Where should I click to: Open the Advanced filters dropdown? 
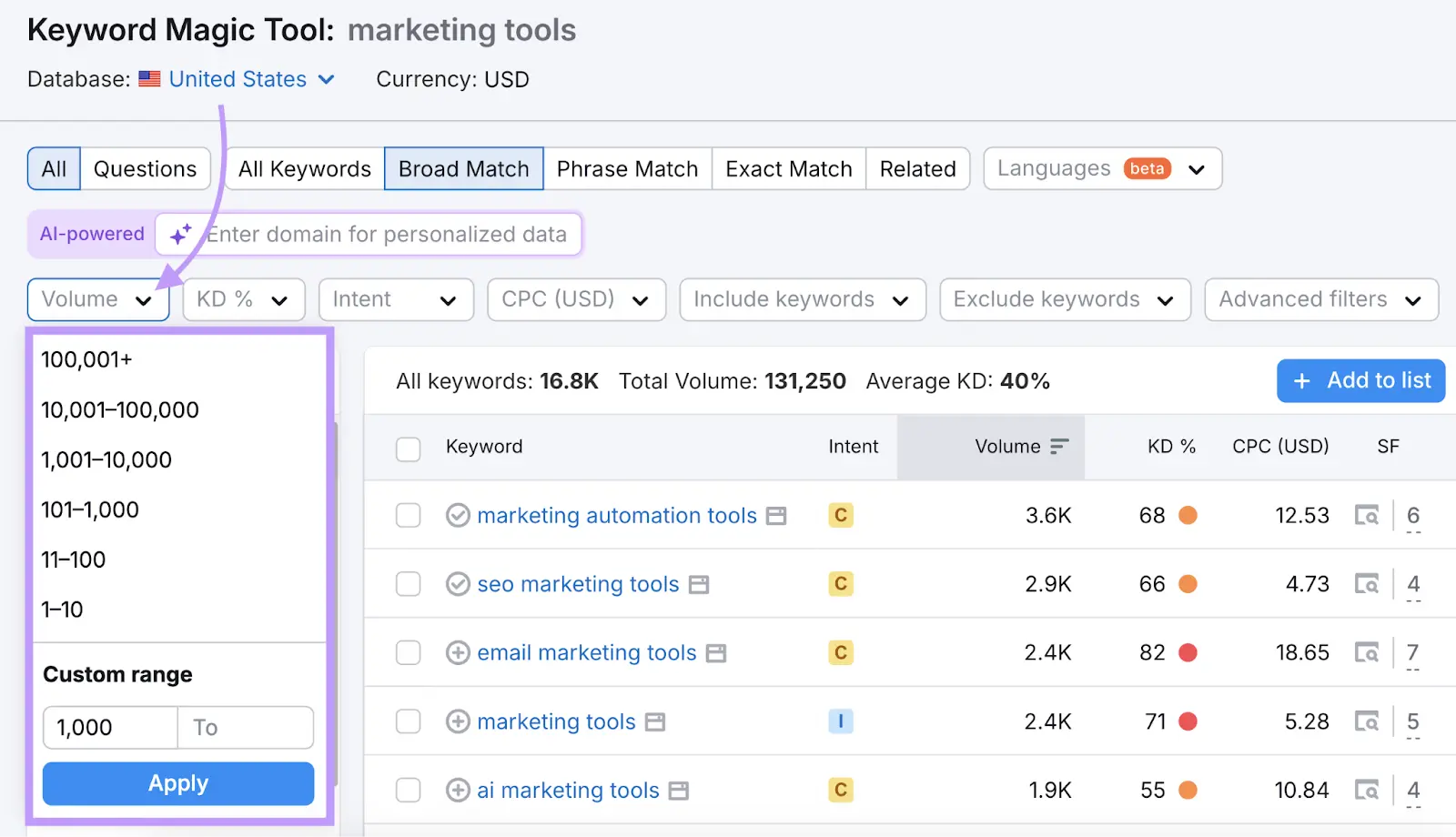(1320, 299)
